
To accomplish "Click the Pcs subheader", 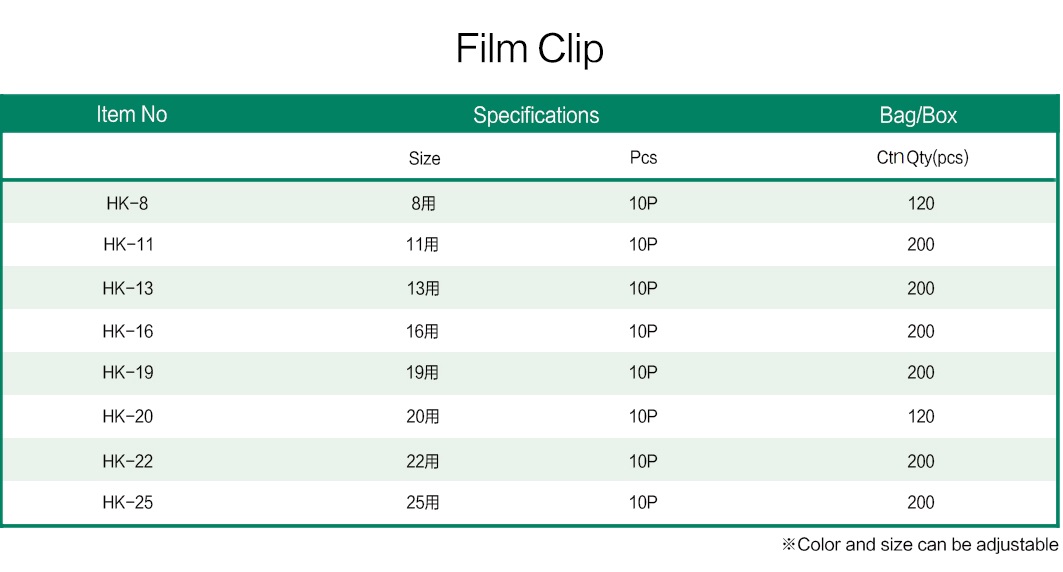I will coord(643,158).
